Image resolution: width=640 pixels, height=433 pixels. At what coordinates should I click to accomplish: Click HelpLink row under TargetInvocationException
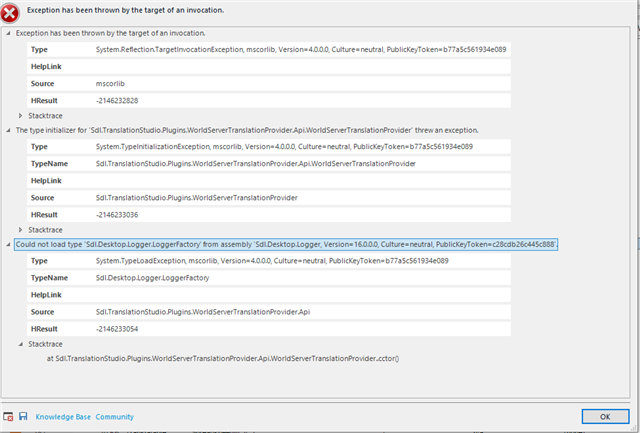[x=269, y=67]
